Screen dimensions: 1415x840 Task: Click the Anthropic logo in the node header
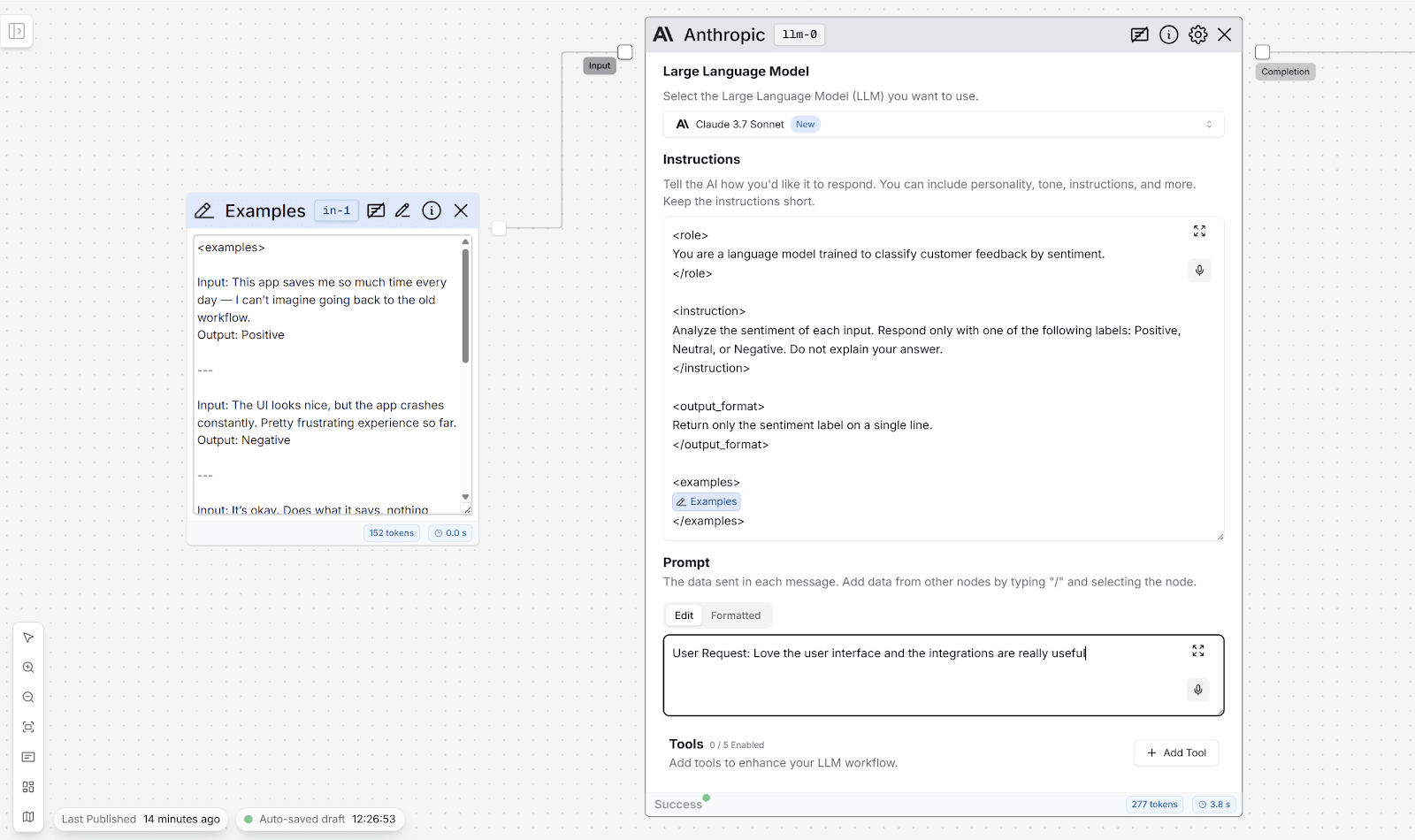[663, 34]
